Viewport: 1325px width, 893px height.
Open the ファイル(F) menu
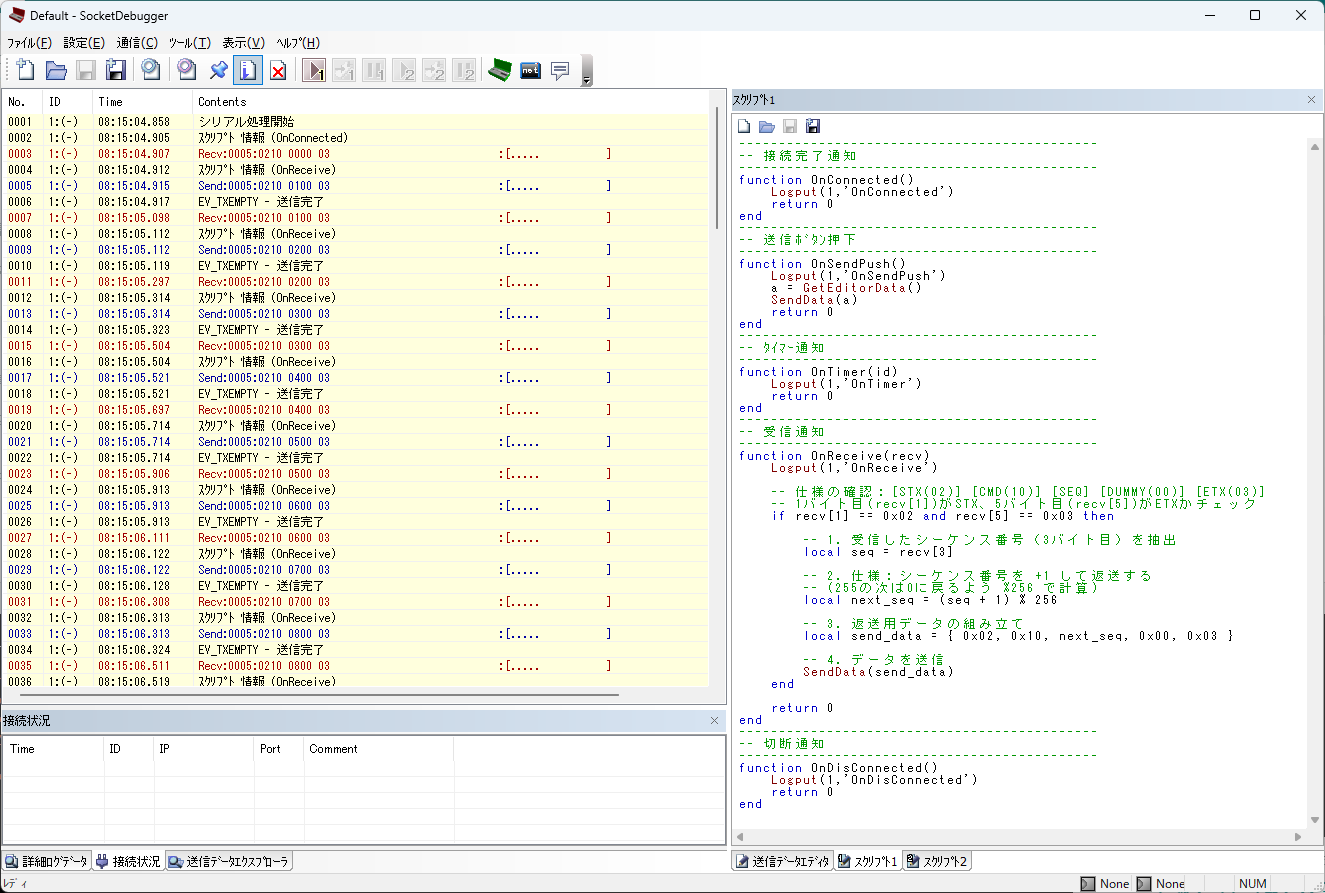coord(29,43)
